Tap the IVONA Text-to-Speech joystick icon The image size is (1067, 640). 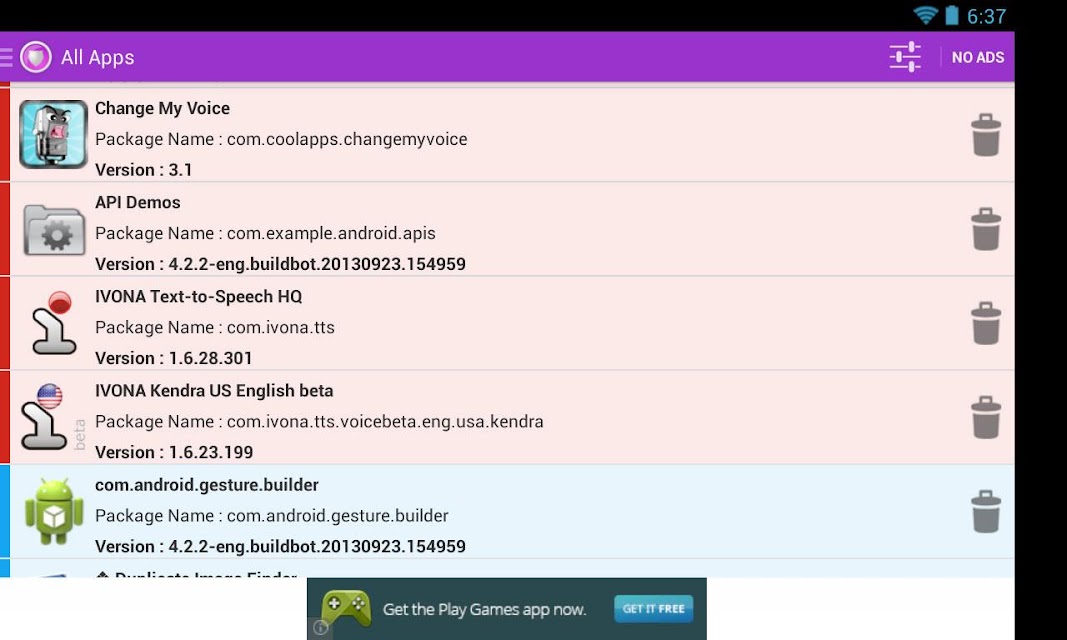tap(54, 323)
